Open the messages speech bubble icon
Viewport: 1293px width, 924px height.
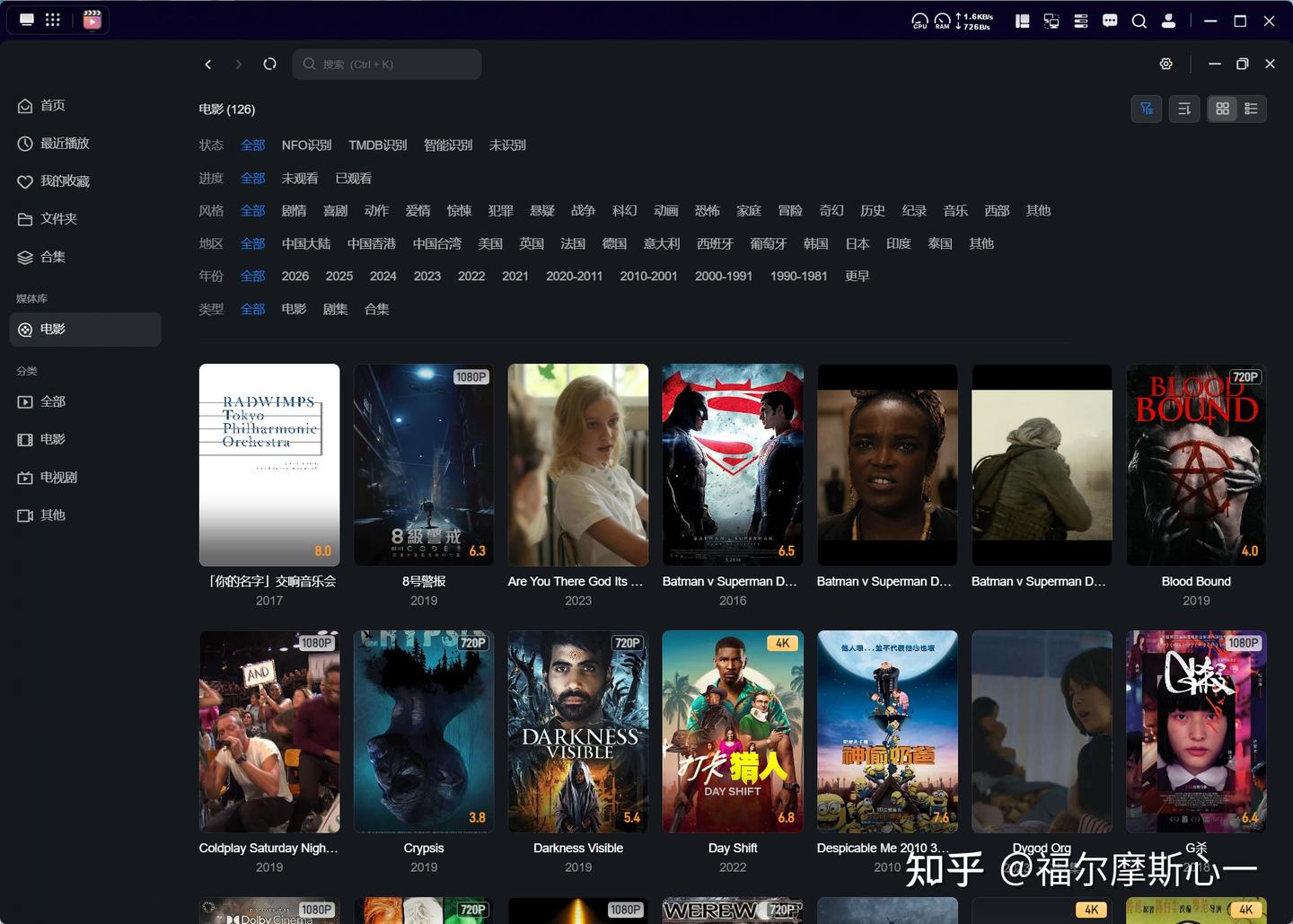click(x=1110, y=21)
